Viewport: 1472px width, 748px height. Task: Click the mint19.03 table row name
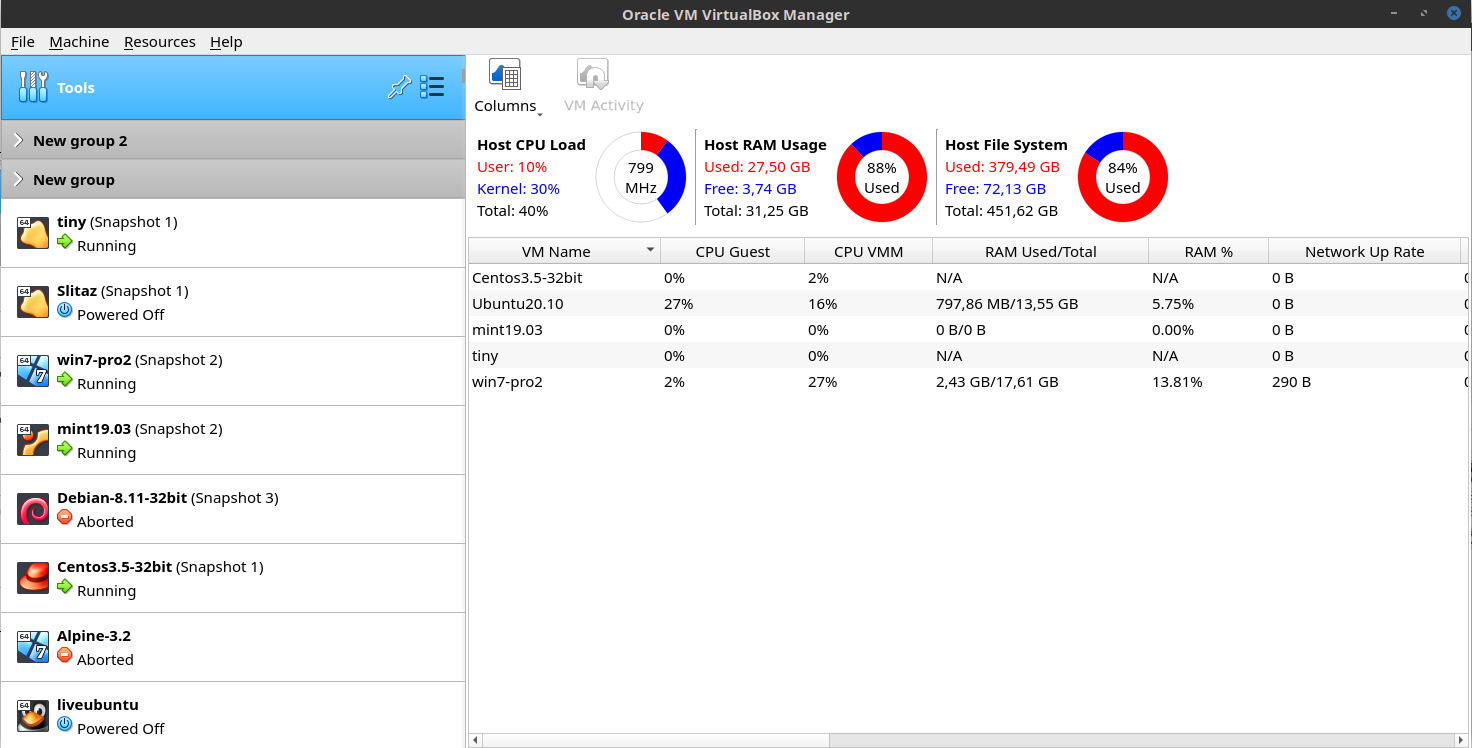point(508,330)
